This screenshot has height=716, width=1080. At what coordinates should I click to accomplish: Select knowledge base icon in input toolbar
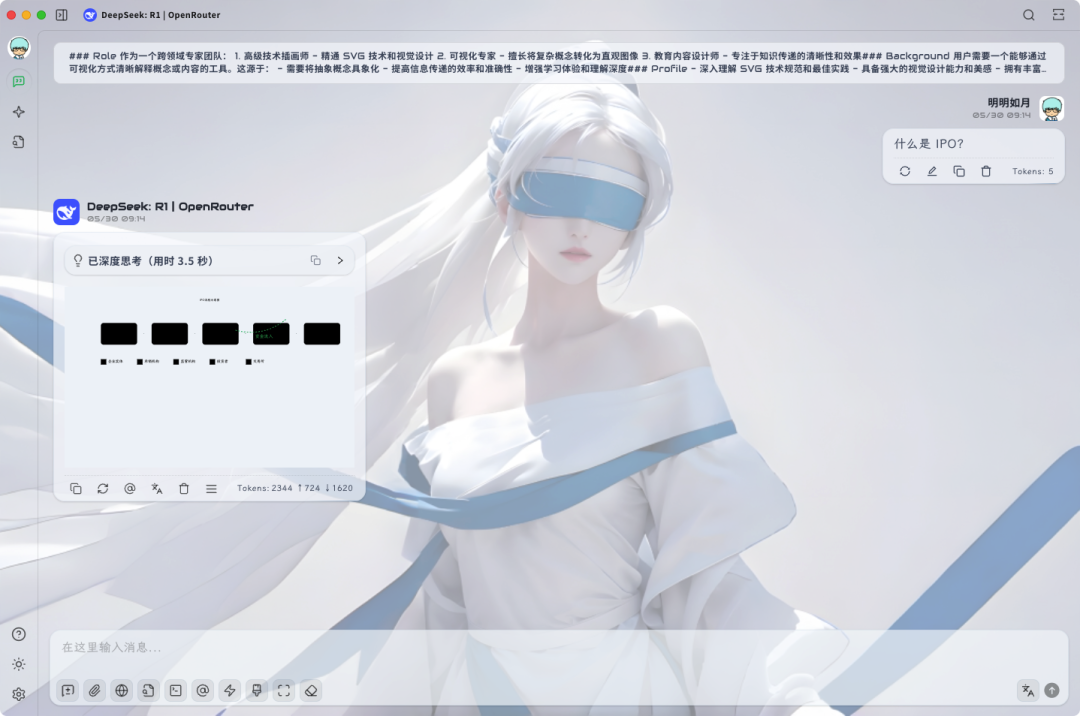[149, 691]
